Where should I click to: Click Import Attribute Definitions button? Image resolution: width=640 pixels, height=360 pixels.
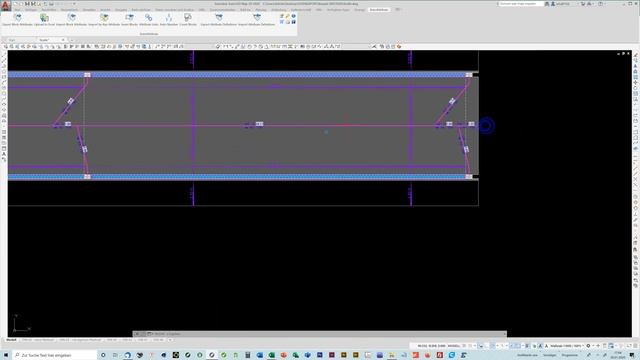pos(257,20)
